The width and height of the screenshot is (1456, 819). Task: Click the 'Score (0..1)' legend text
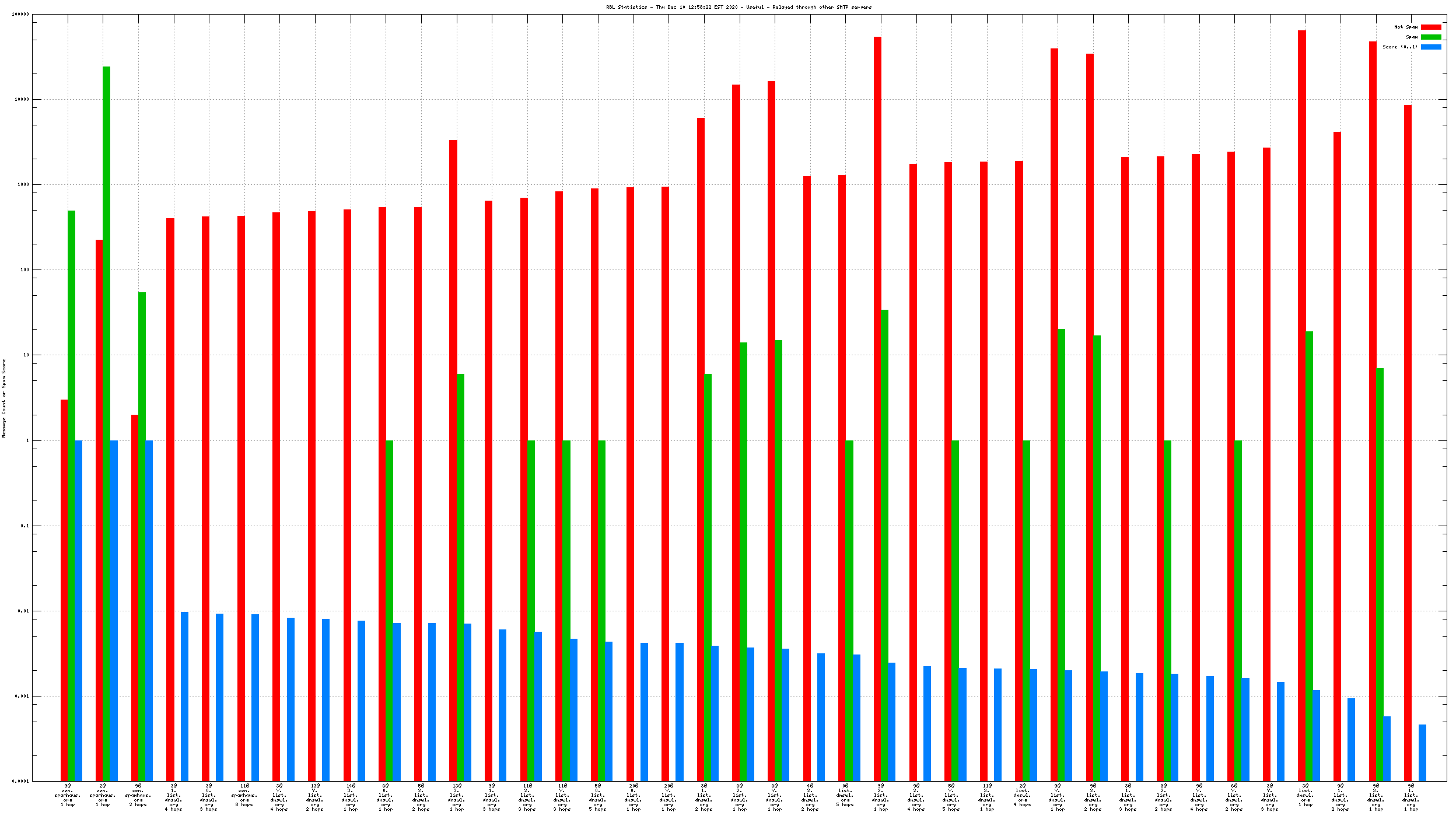pyautogui.click(x=1399, y=47)
